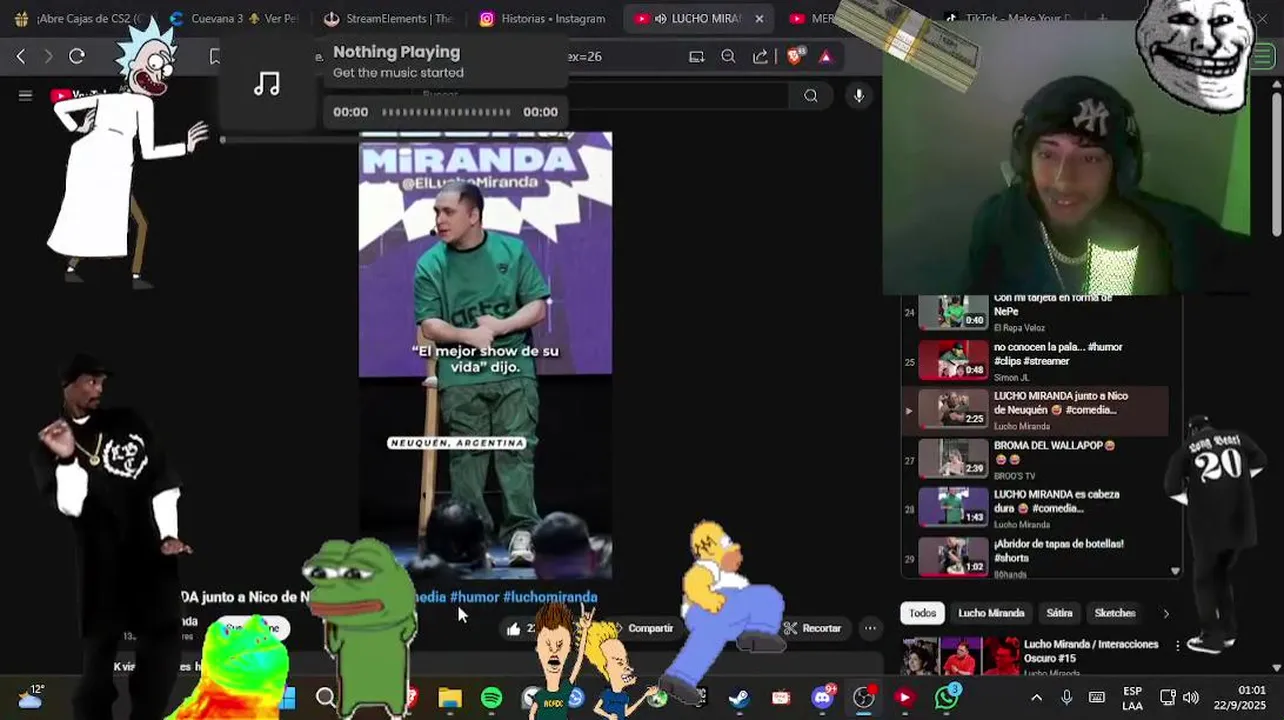Start voice search with the microphone icon
The image size is (1284, 720).
tap(858, 96)
